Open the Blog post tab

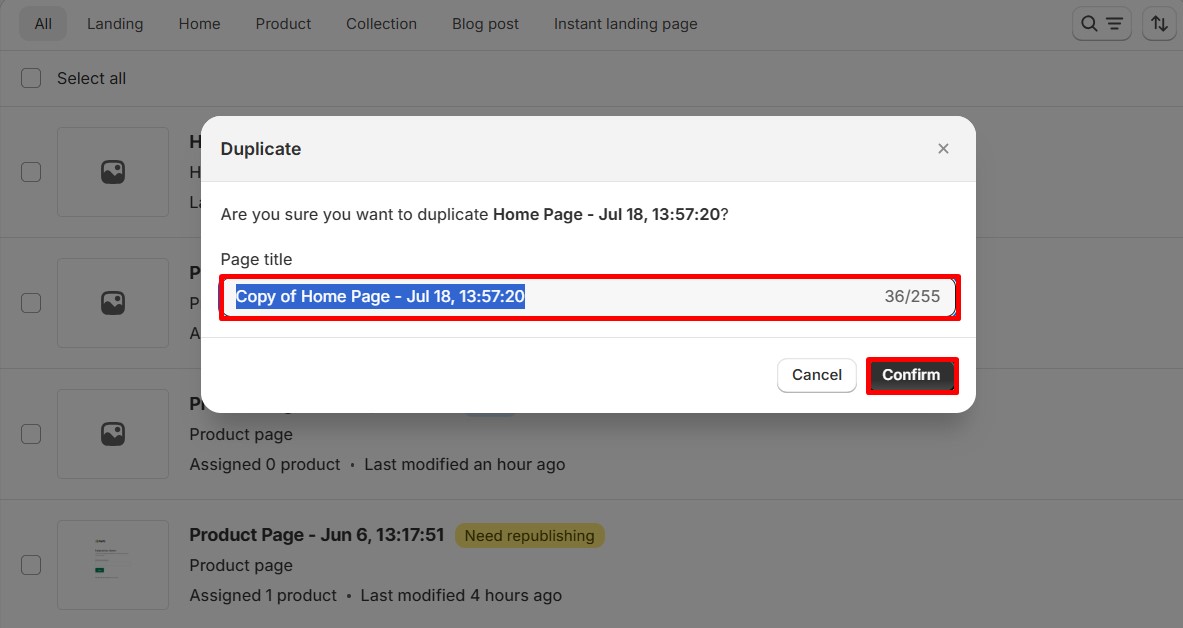click(x=485, y=24)
